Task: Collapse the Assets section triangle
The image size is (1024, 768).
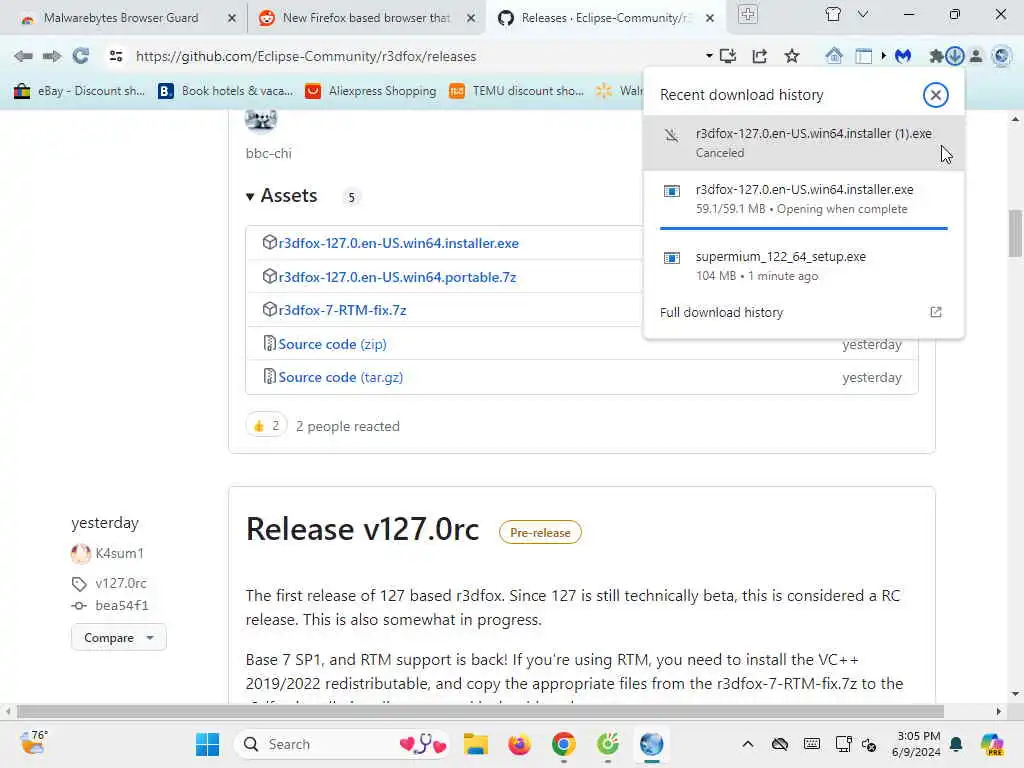Action: [x=249, y=197]
